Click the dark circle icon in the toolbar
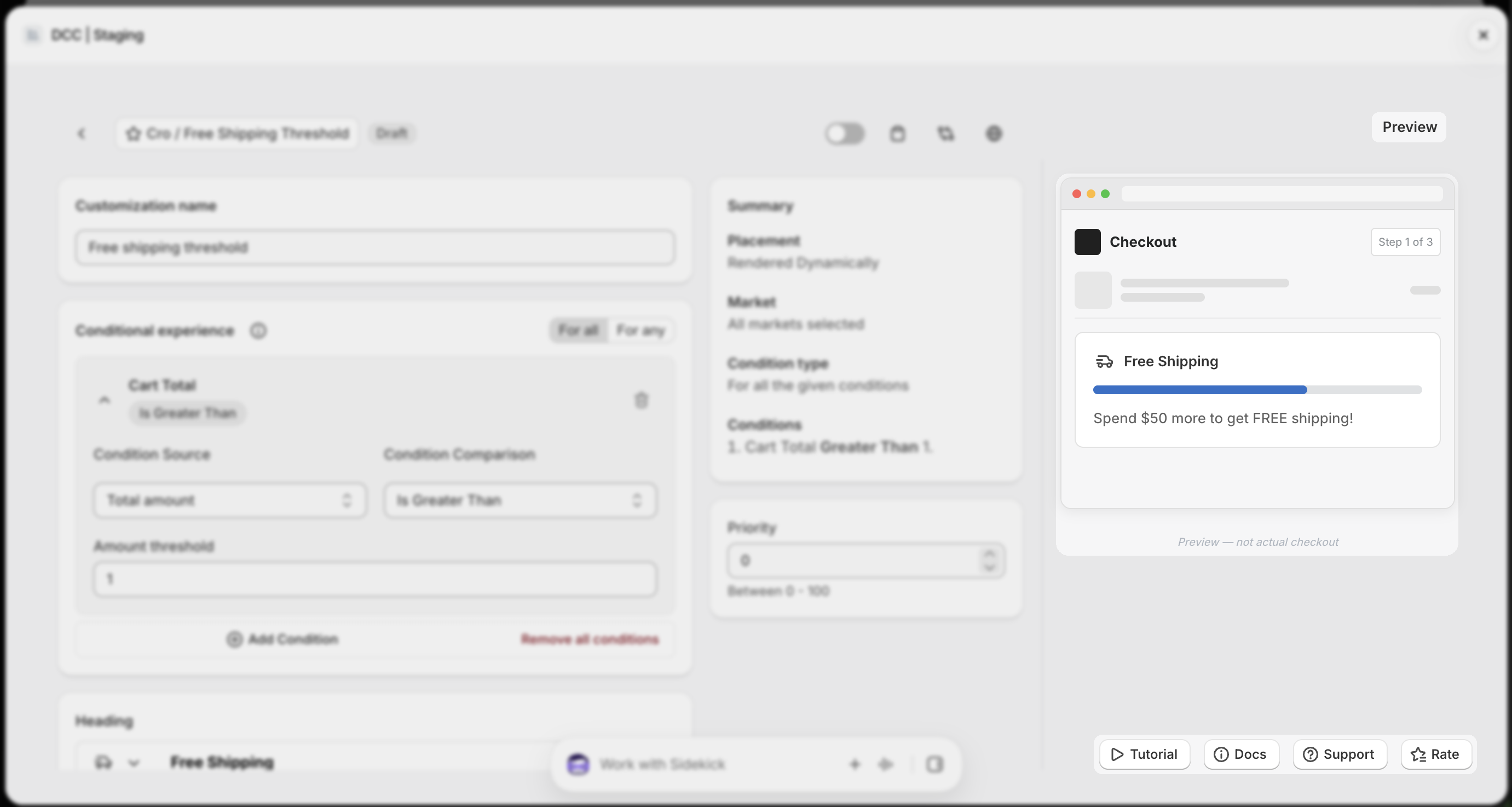The height and width of the screenshot is (807, 1512). click(x=994, y=134)
